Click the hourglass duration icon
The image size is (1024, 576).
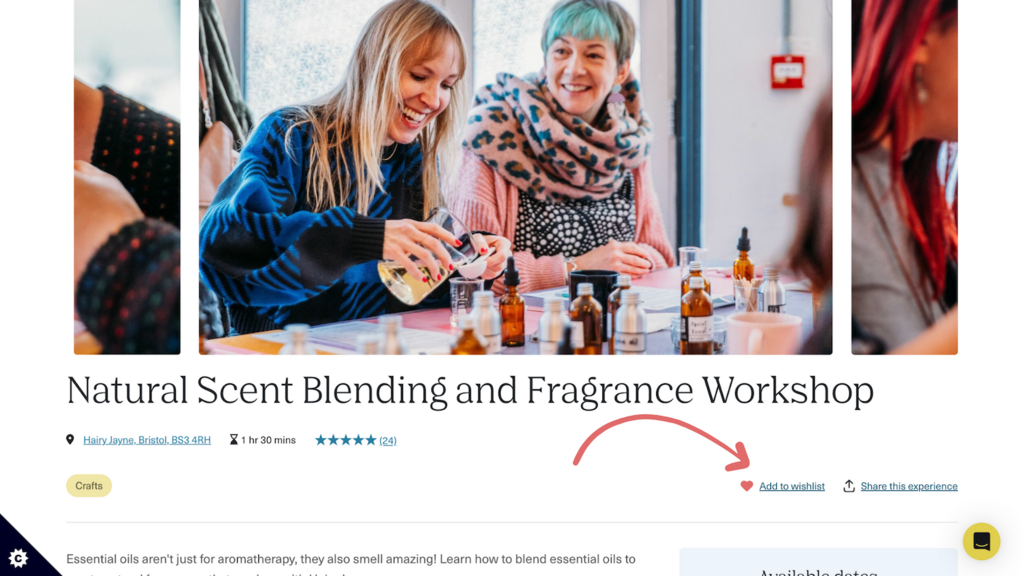pyautogui.click(x=234, y=440)
